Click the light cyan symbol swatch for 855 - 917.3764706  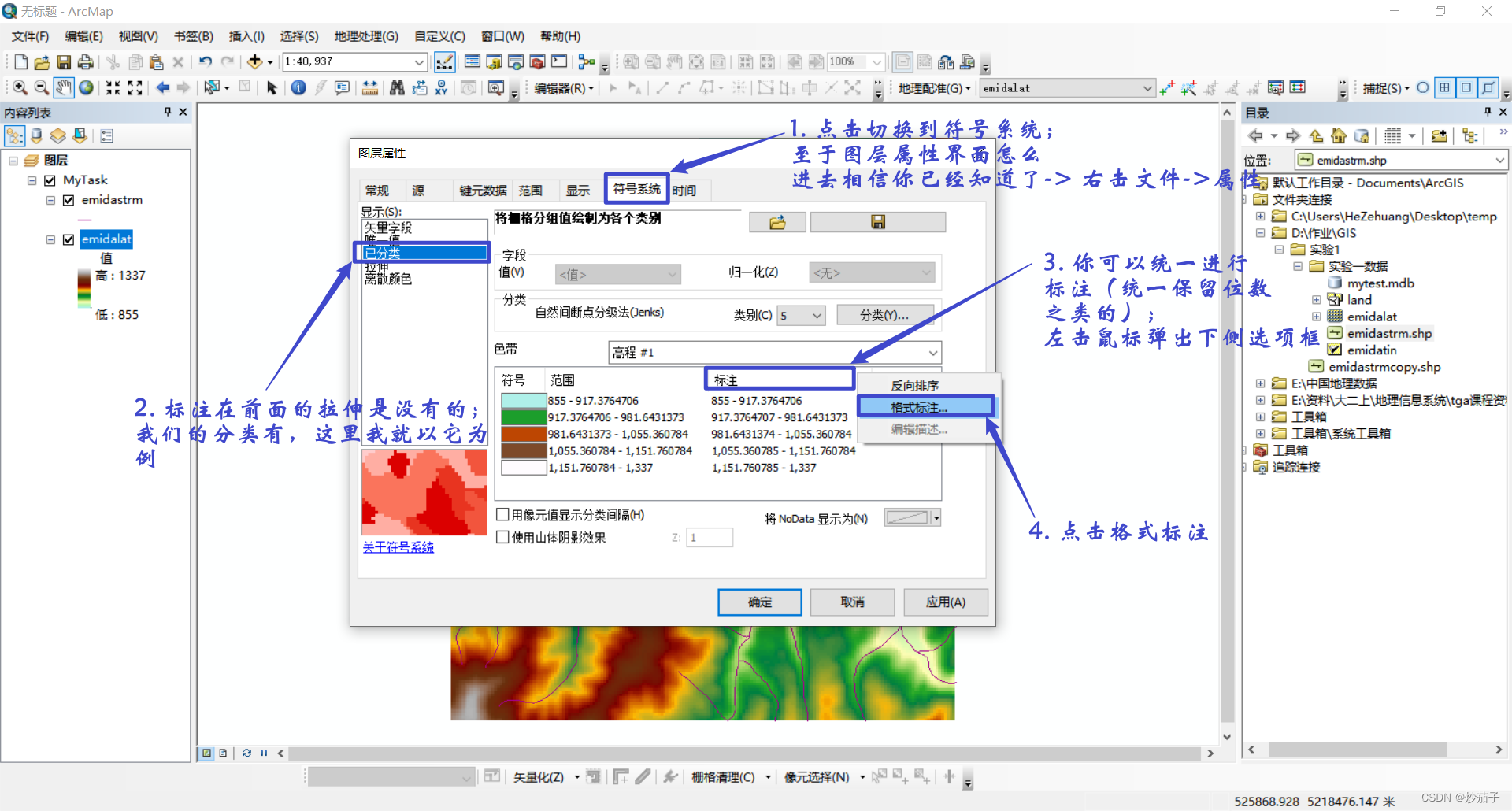point(524,401)
